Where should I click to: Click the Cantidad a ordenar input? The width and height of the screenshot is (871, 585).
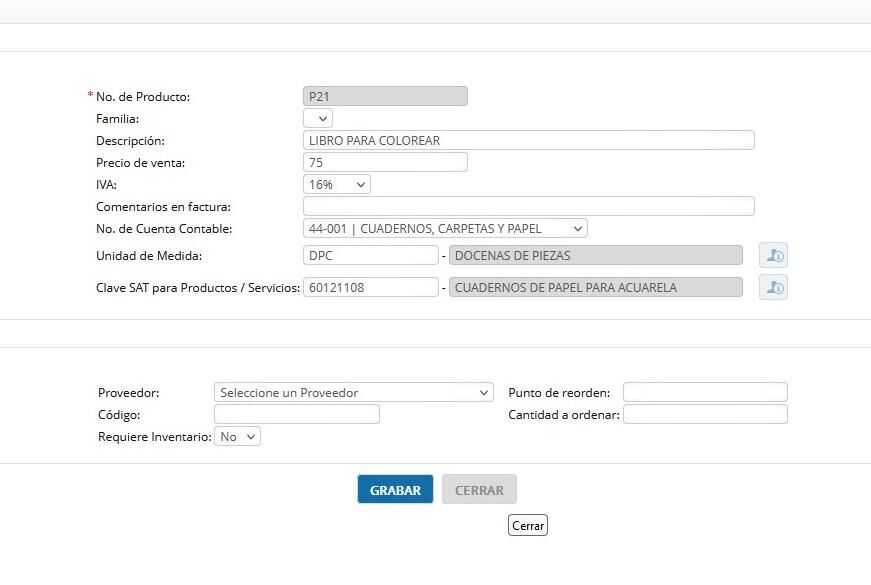[705, 414]
